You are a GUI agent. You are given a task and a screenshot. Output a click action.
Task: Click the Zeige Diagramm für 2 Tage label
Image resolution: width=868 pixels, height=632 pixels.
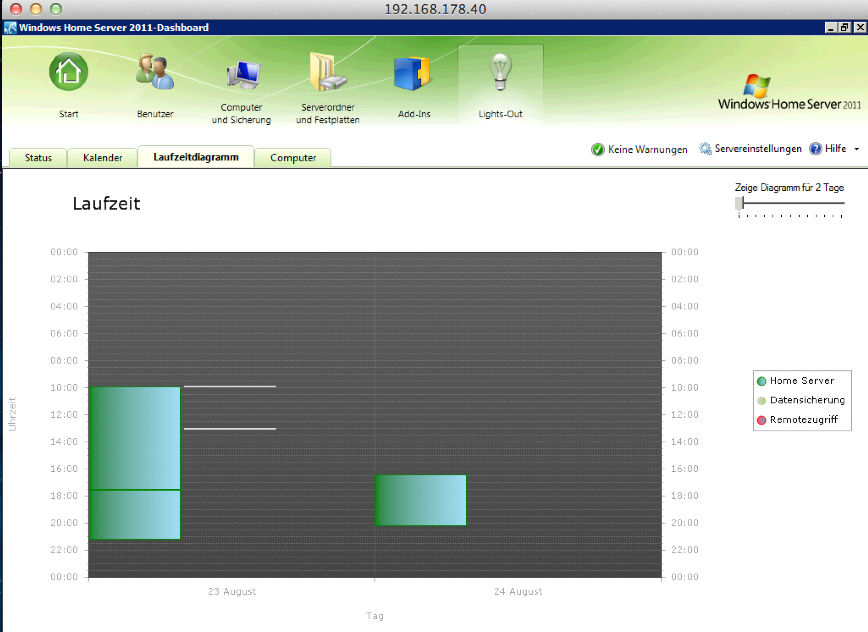click(789, 188)
